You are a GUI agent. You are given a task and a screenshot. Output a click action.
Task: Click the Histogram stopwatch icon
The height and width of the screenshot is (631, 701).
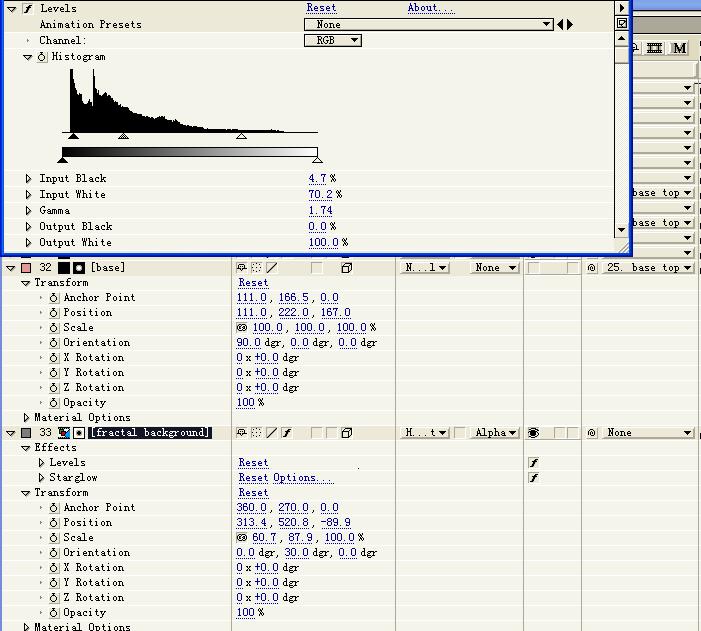coord(42,57)
